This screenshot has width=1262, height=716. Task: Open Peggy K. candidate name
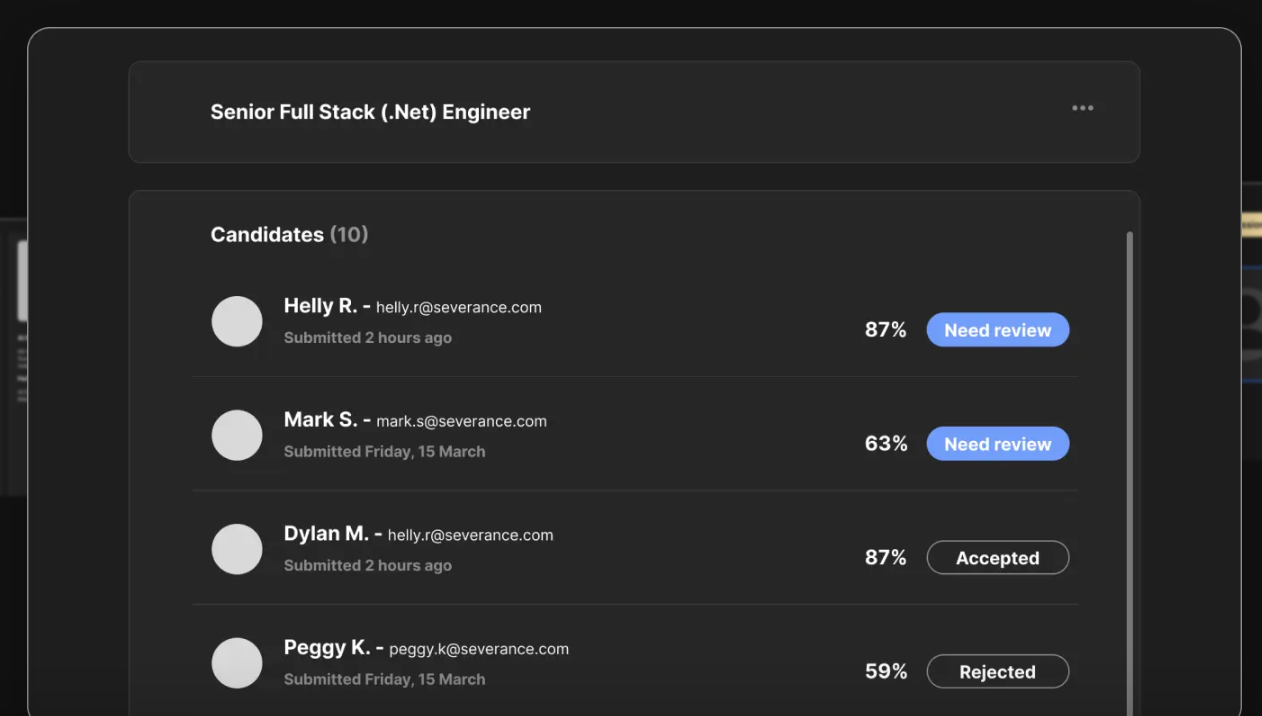pyautogui.click(x=326, y=648)
